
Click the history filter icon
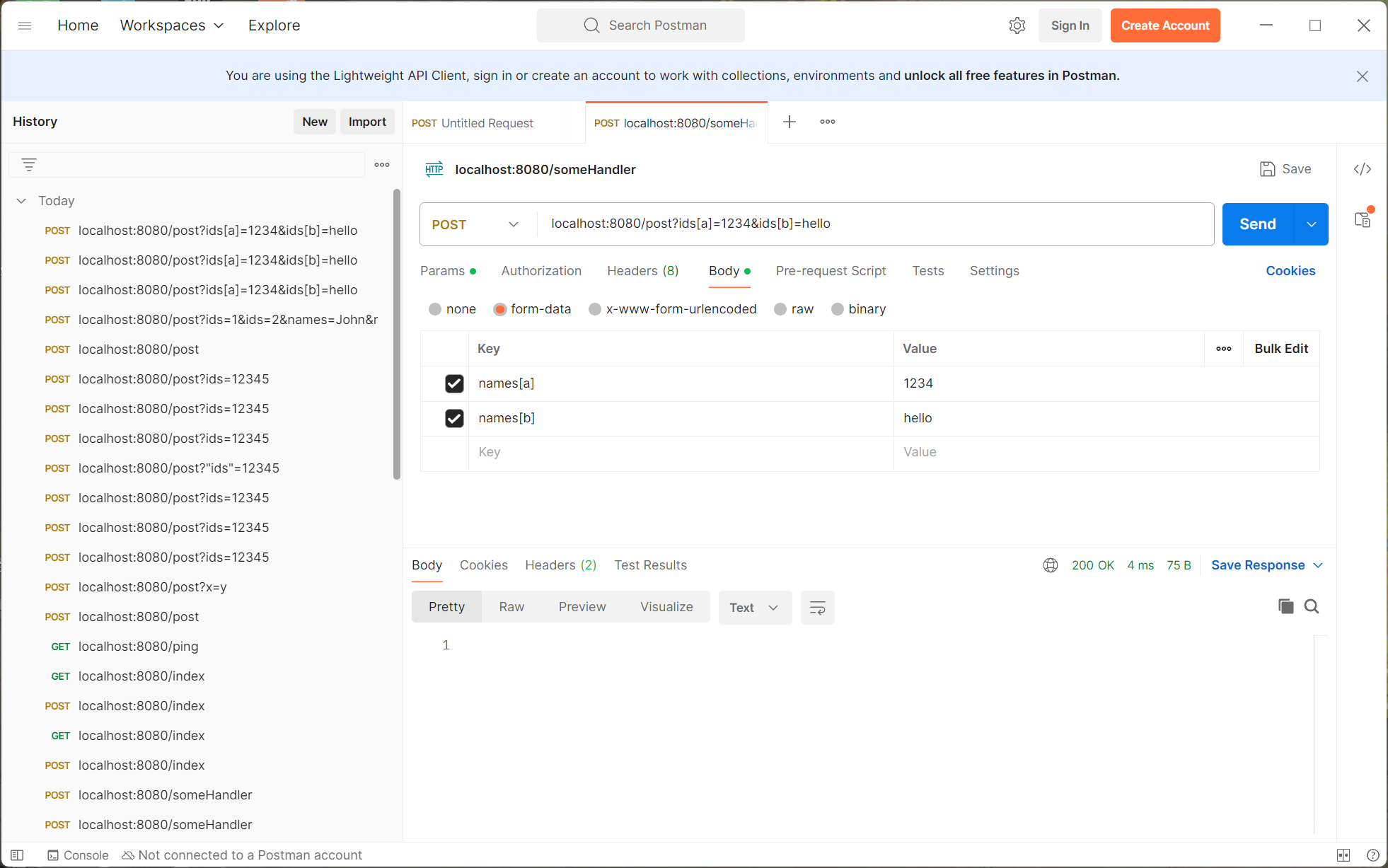click(28, 165)
